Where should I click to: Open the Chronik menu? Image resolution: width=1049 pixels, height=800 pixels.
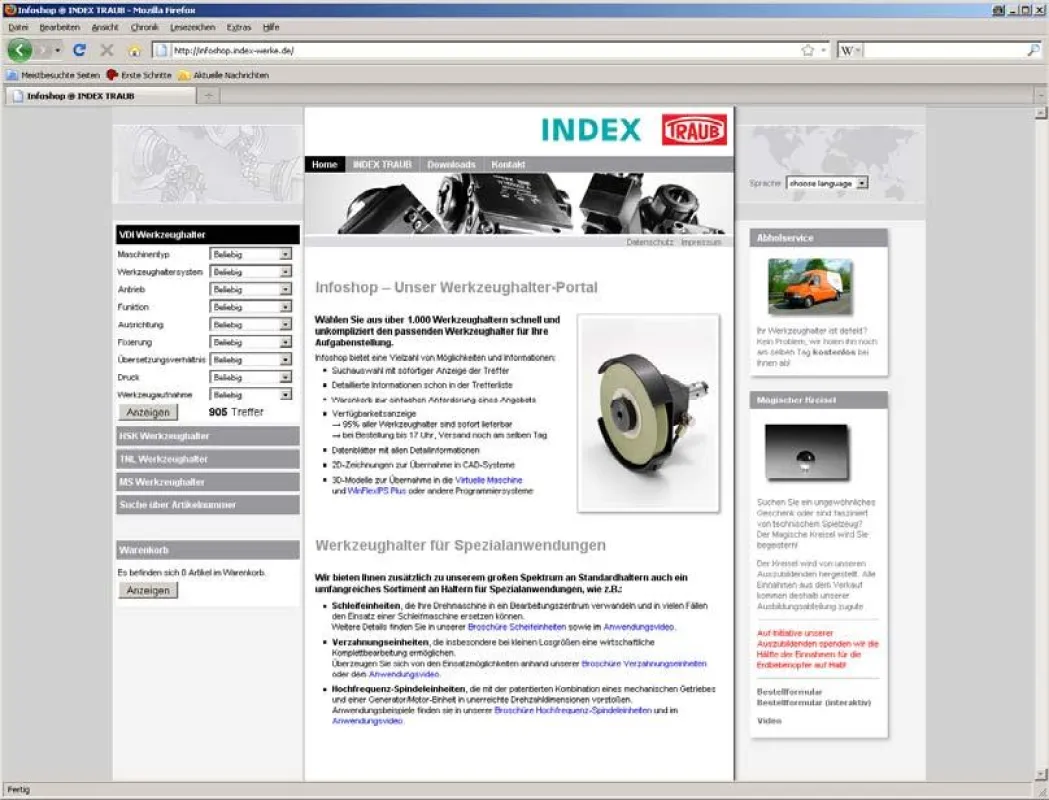[x=145, y=27]
